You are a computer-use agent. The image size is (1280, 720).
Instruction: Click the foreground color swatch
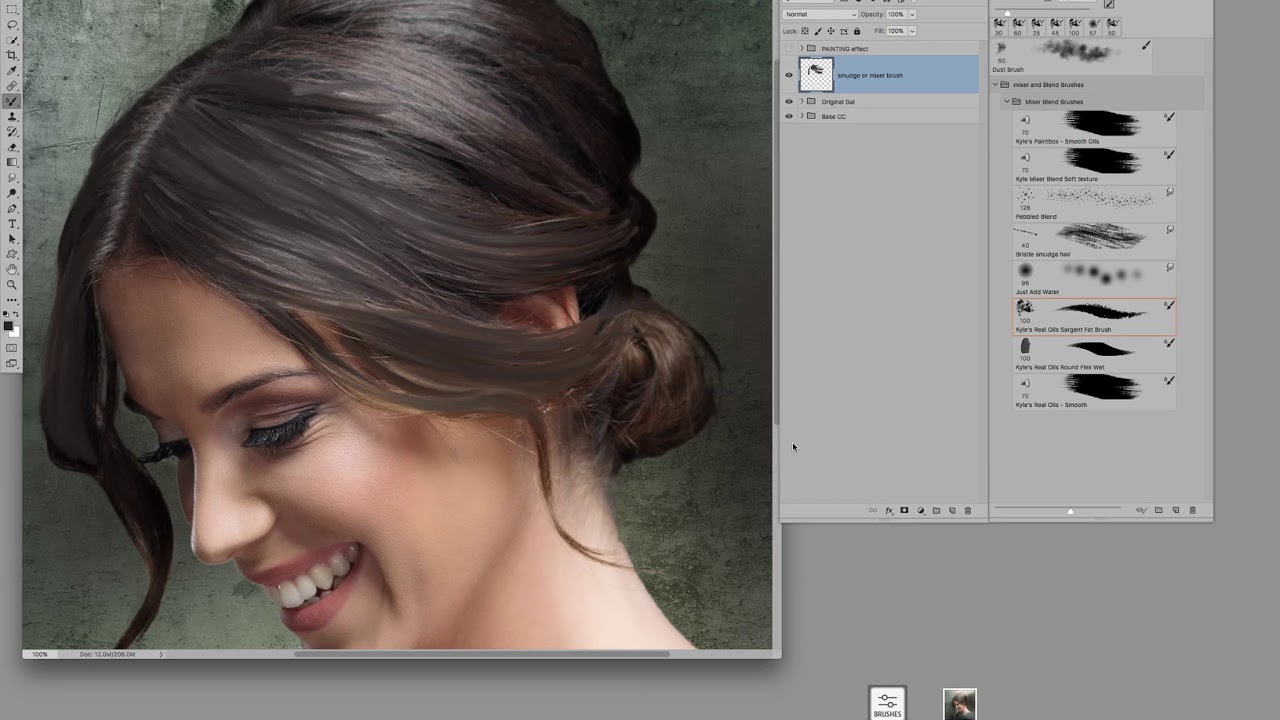tap(8, 326)
